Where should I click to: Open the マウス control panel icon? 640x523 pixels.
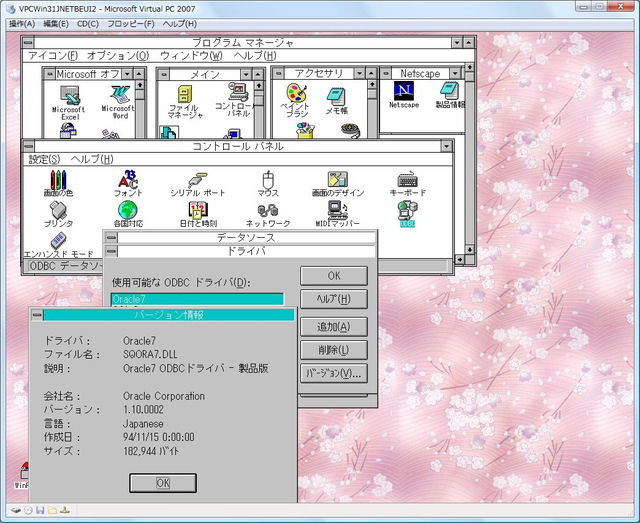pos(268,184)
